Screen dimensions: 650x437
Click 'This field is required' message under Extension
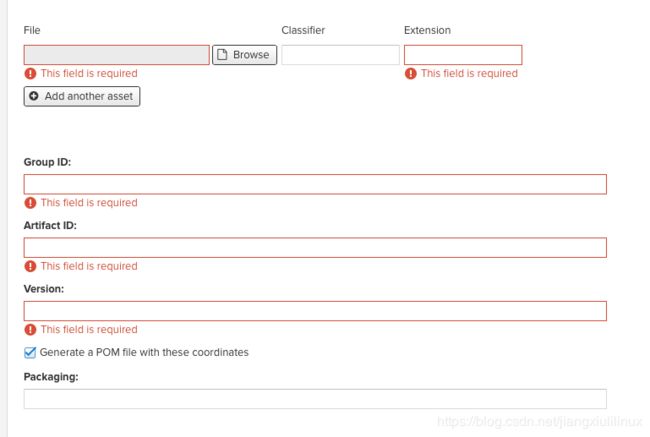tap(469, 73)
